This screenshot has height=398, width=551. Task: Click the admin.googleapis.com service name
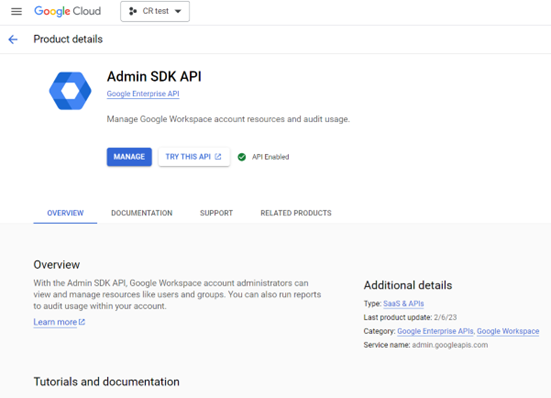point(450,345)
